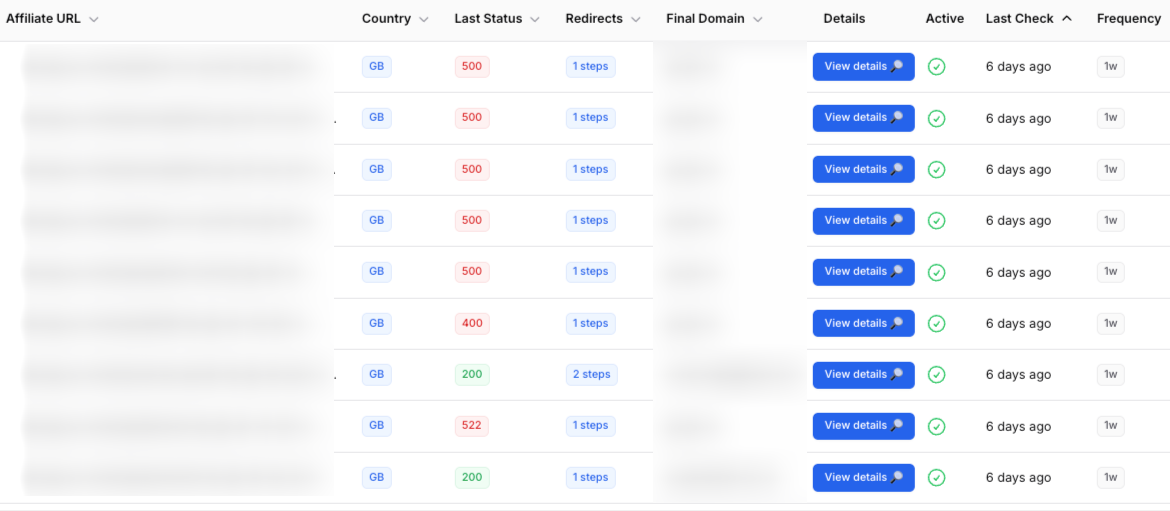This screenshot has height=511, width=1170.
Task: Sort by the Redirects column header
Action: (x=594, y=19)
